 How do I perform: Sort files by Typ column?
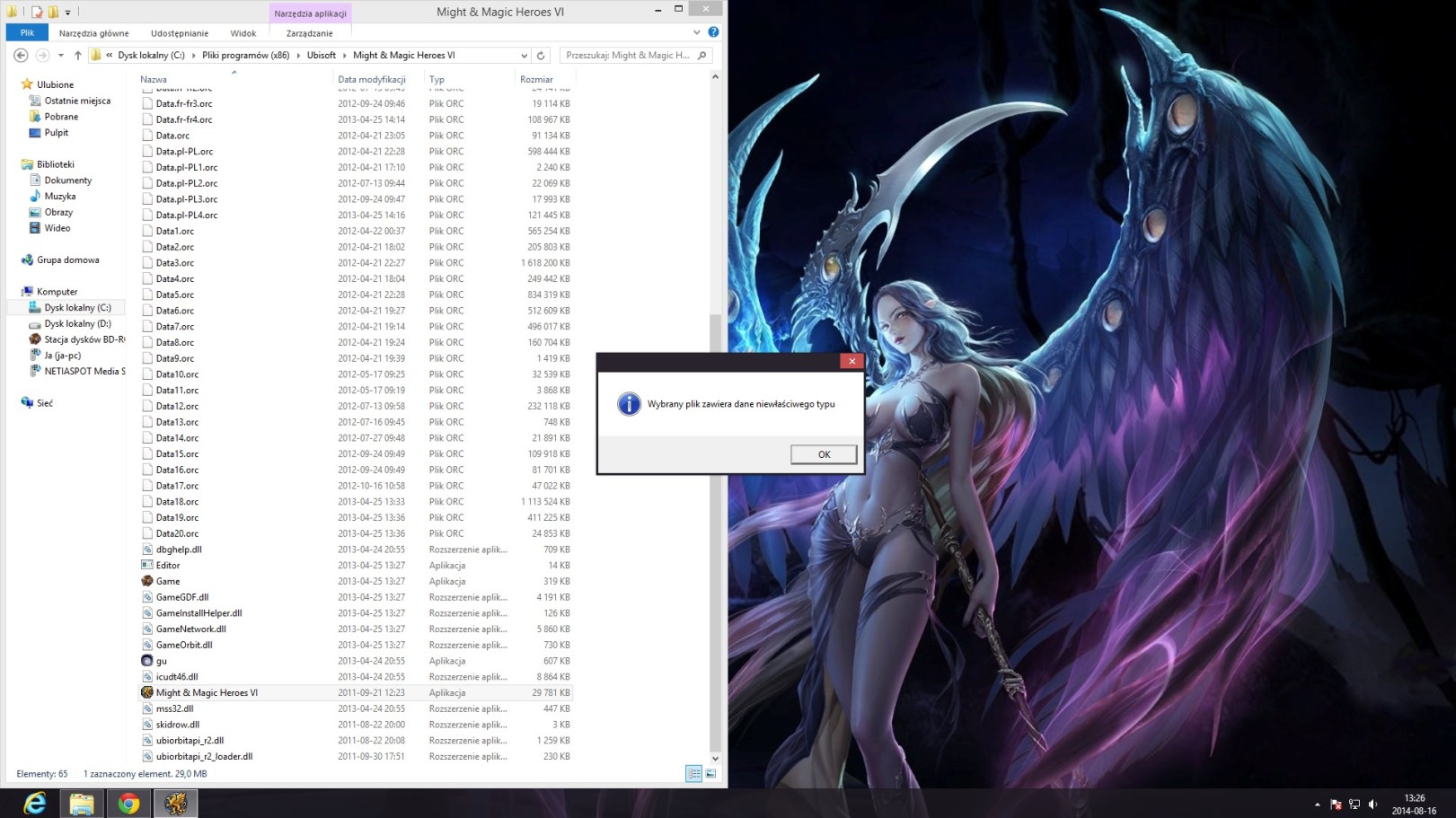[x=437, y=80]
